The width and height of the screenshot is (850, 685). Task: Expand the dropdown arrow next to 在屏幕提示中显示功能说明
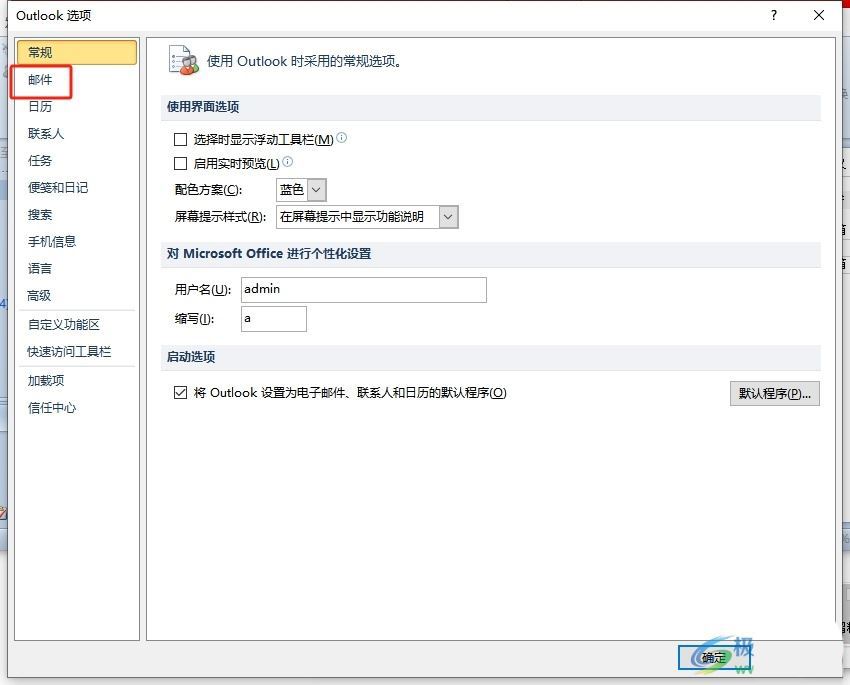pyautogui.click(x=447, y=216)
